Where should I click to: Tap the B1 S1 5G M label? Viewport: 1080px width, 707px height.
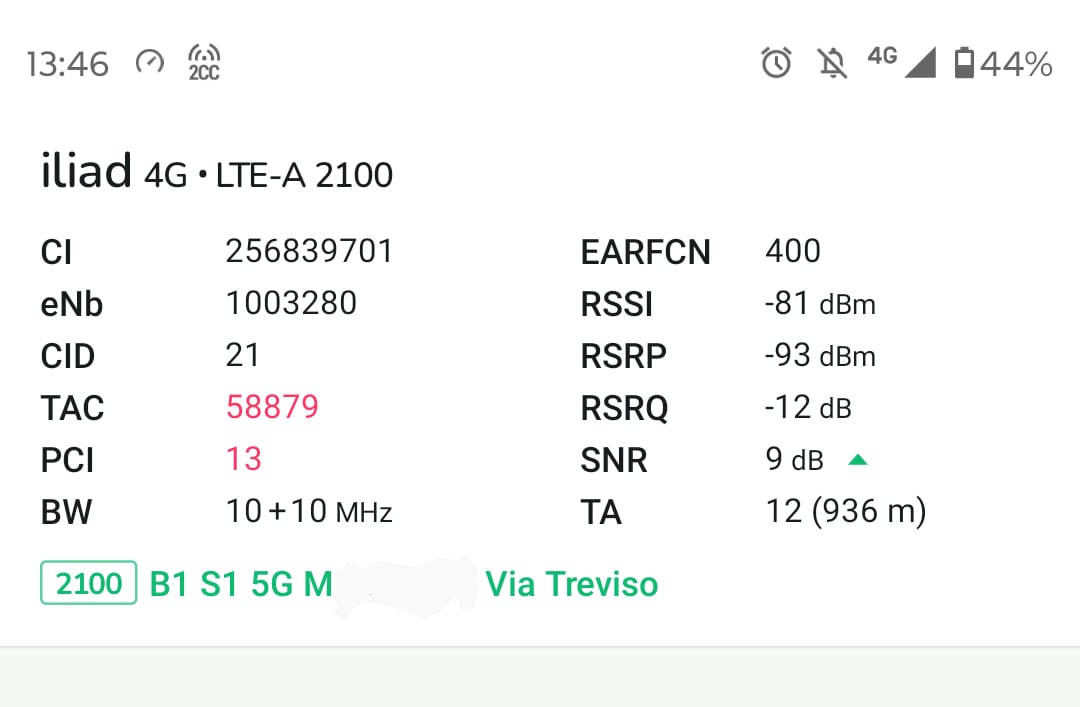point(241,584)
